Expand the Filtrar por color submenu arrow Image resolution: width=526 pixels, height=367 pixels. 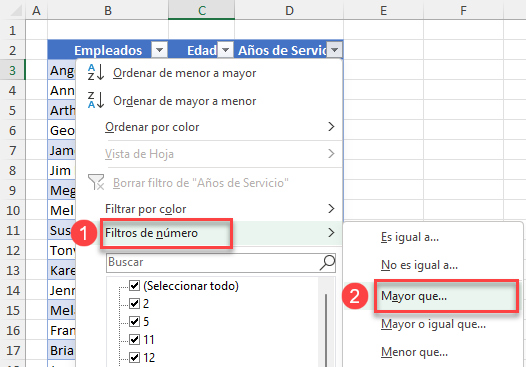[331, 208]
